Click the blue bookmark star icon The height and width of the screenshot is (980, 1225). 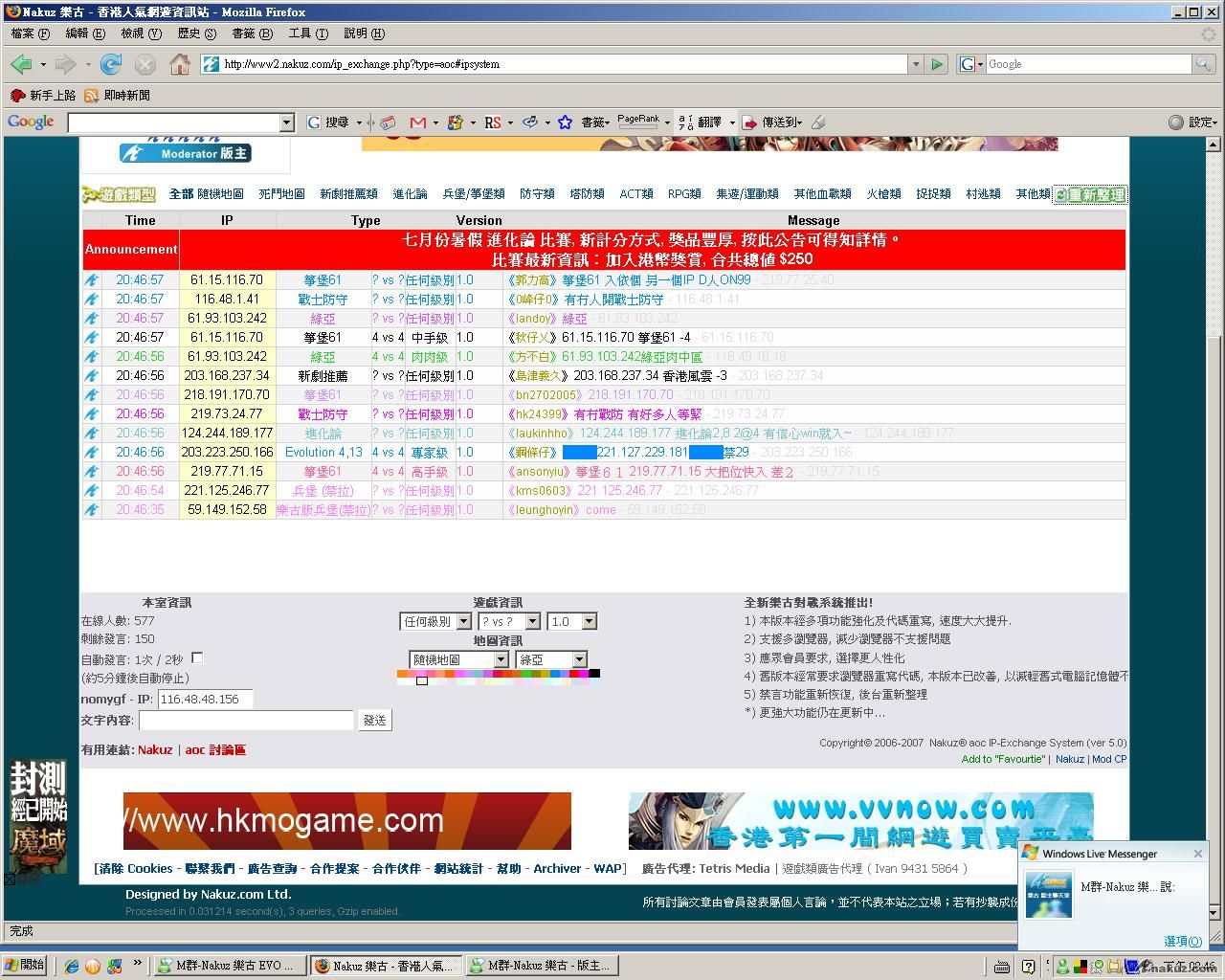tap(565, 122)
